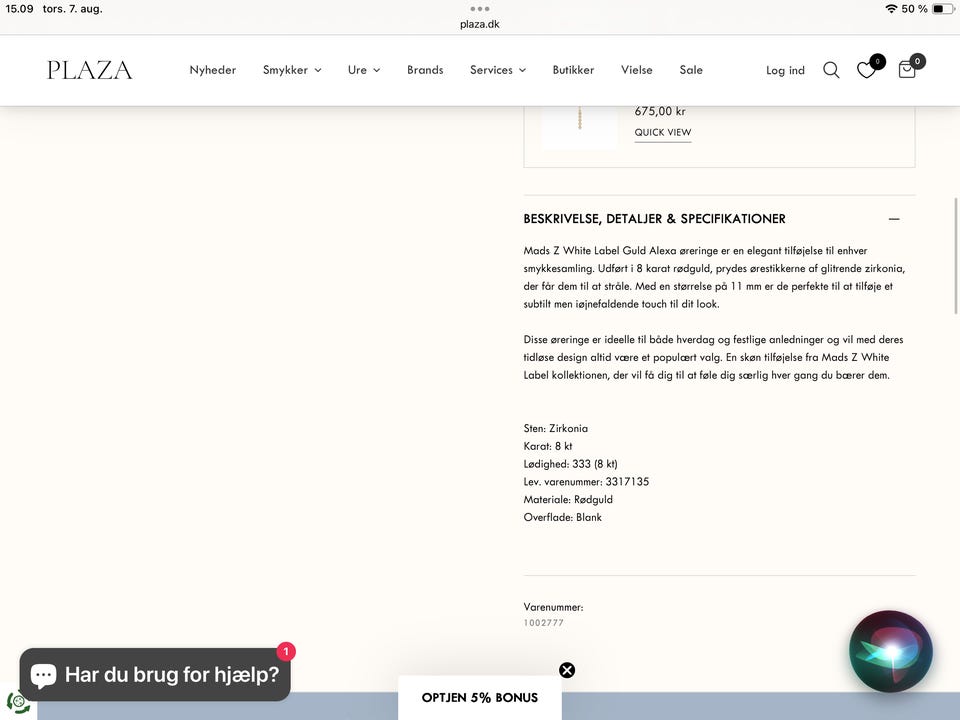The height and width of the screenshot is (720, 960).
Task: Expand the Services dropdown menu
Action: pyautogui.click(x=498, y=70)
